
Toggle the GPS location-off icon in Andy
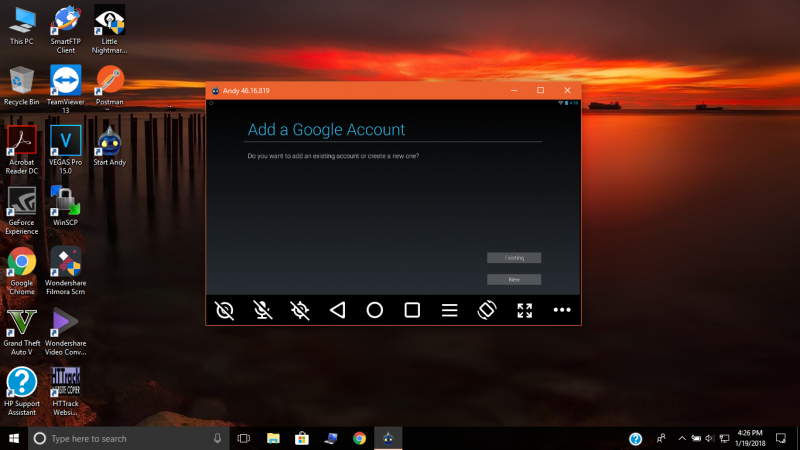click(299, 310)
